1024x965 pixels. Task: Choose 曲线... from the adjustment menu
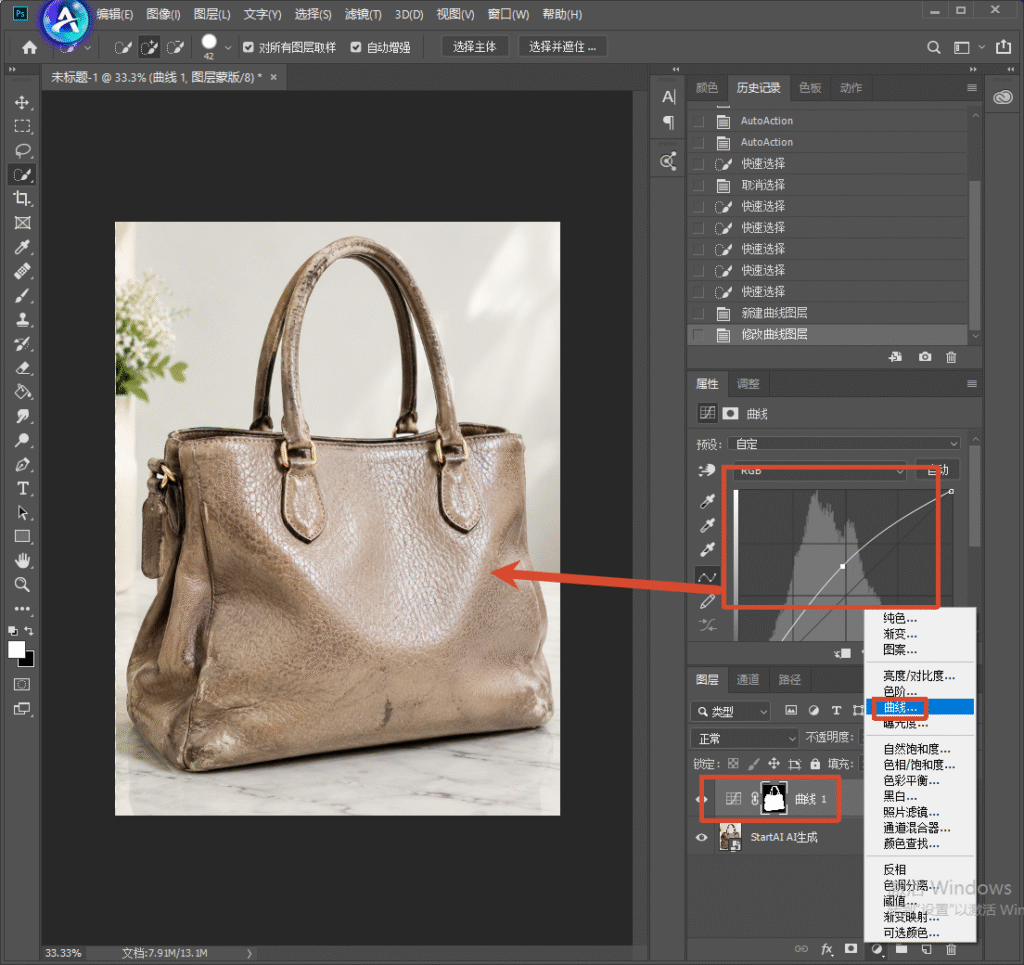920,707
